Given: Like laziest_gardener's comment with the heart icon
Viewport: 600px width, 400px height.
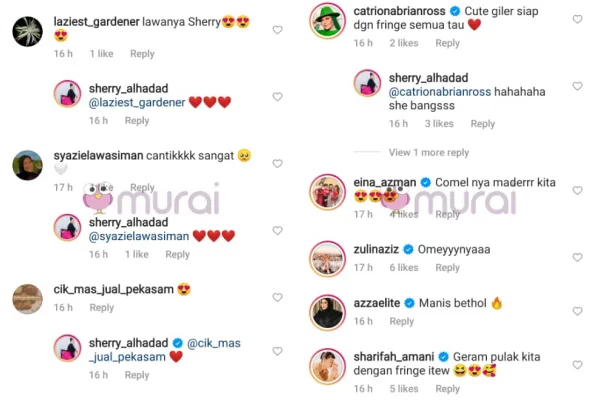Looking at the screenshot, I should (277, 29).
